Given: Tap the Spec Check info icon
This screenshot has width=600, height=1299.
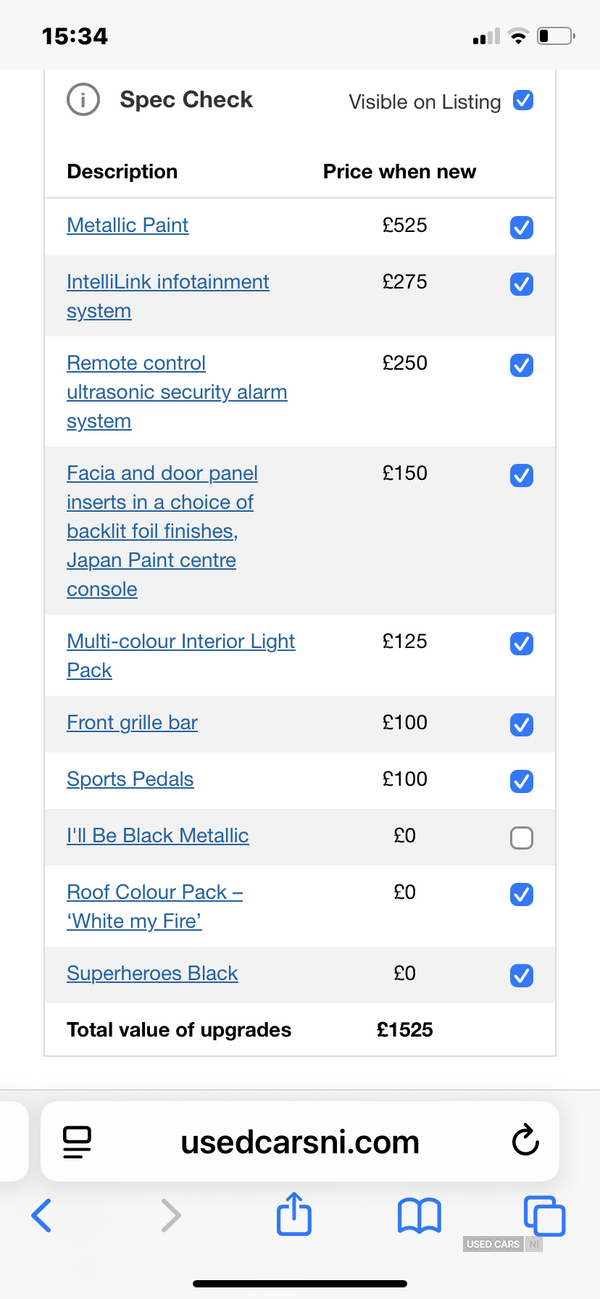Looking at the screenshot, I should (83, 100).
